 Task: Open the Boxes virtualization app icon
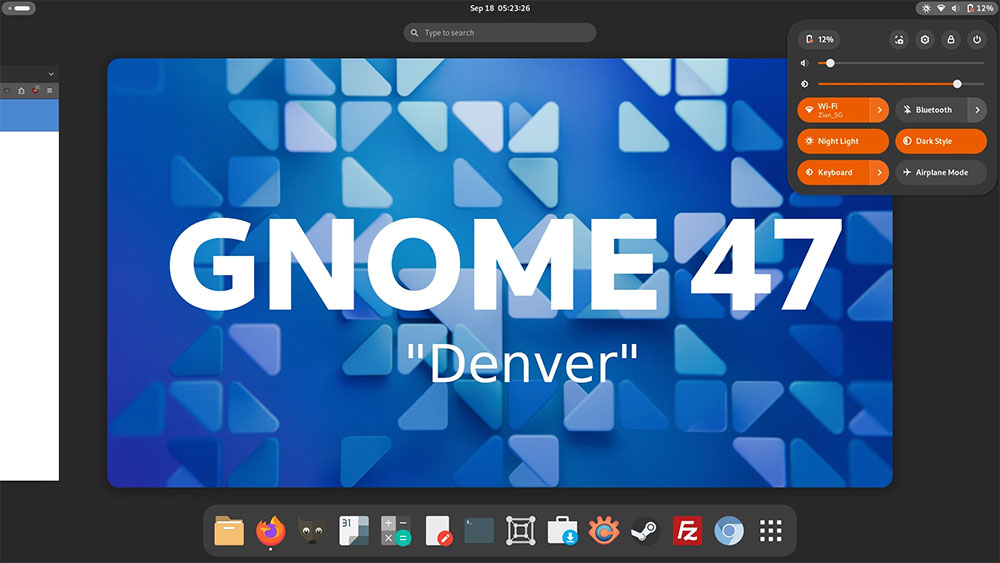[520, 530]
